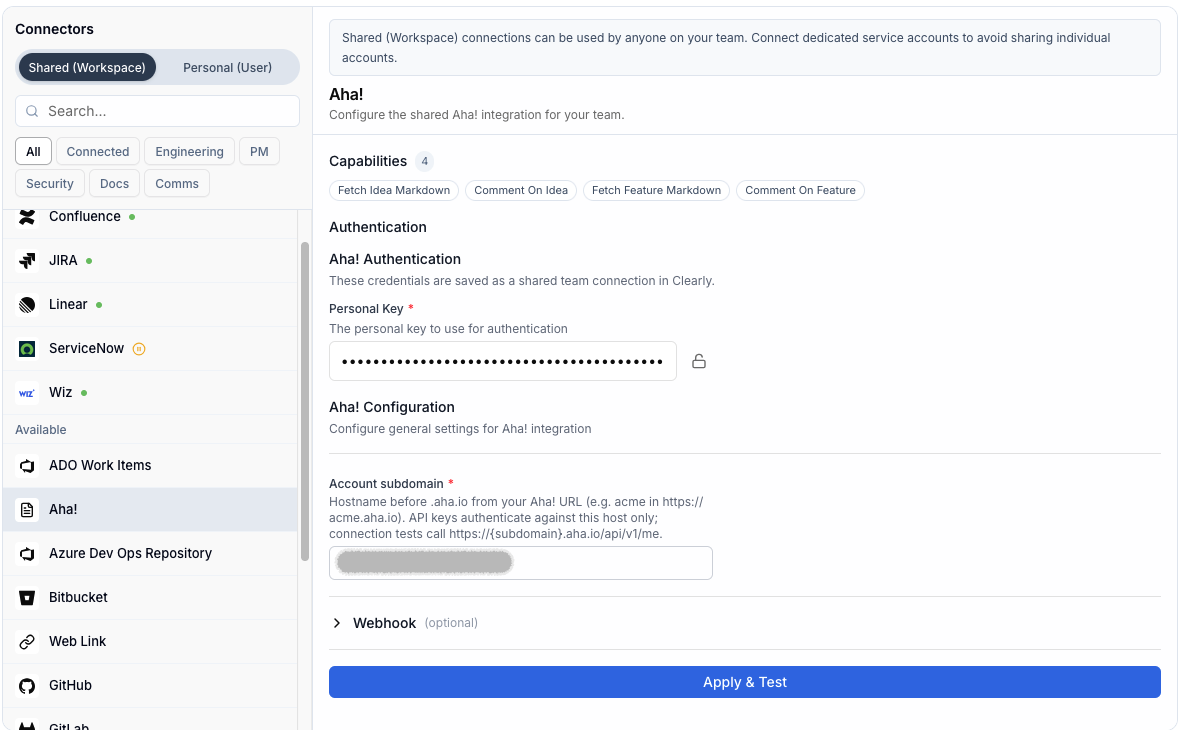The width and height of the screenshot is (1181, 730).
Task: Focus the Account subdomain input field
Action: [x=520, y=563]
